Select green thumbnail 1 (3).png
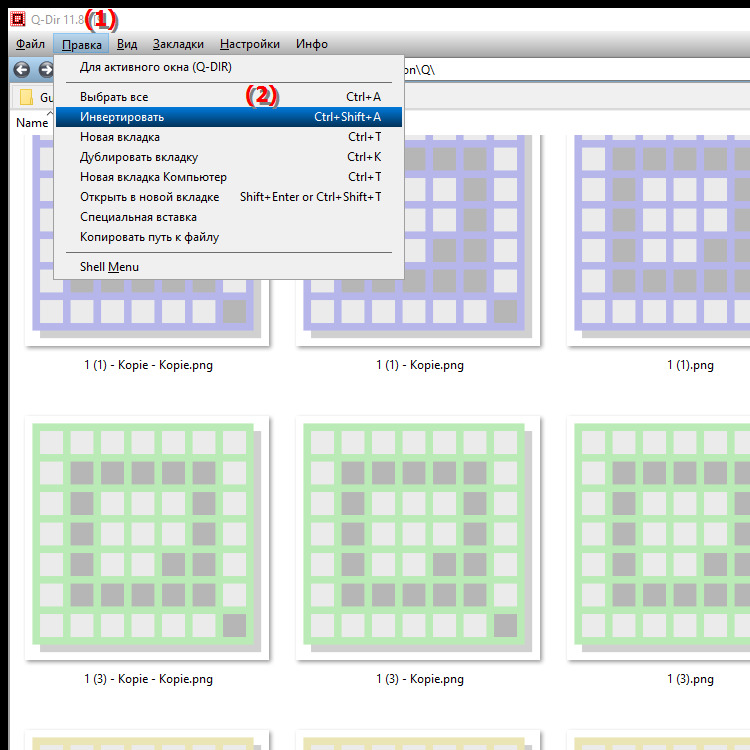Viewport: 750px width, 750px height. point(658,538)
